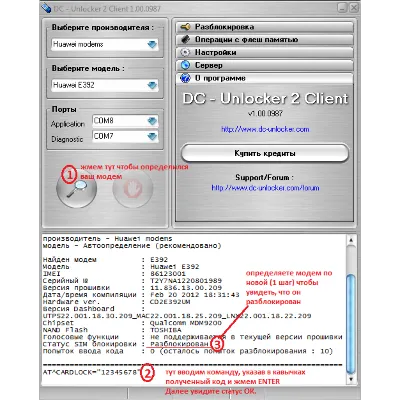
Task: Open the Разблокировка section
Action: tap(264, 27)
